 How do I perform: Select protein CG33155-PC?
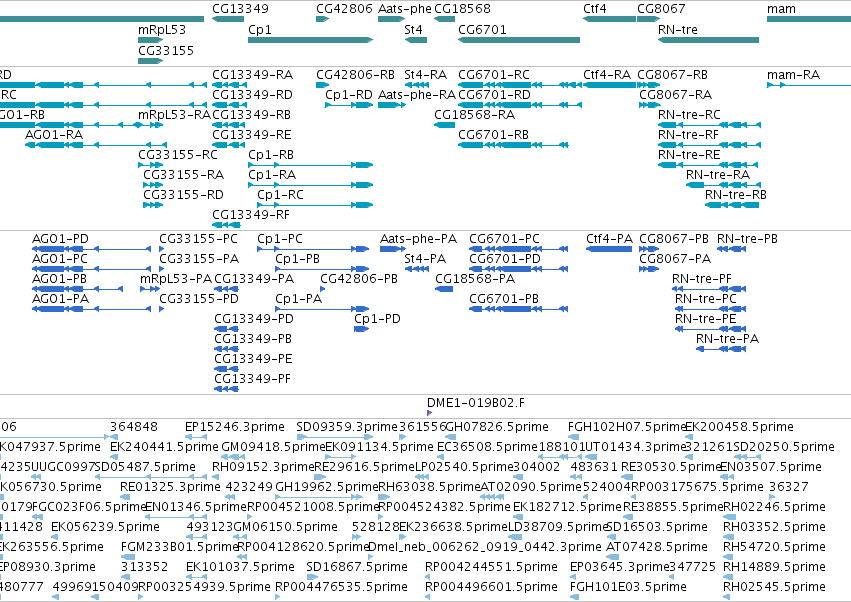pos(198,239)
